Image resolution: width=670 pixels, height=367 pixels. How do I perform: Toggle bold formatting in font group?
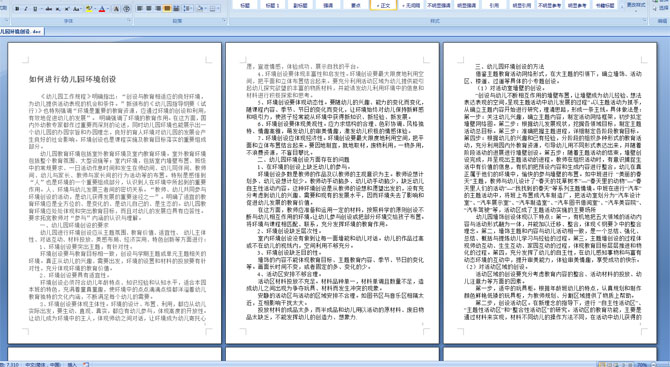(17, 9)
